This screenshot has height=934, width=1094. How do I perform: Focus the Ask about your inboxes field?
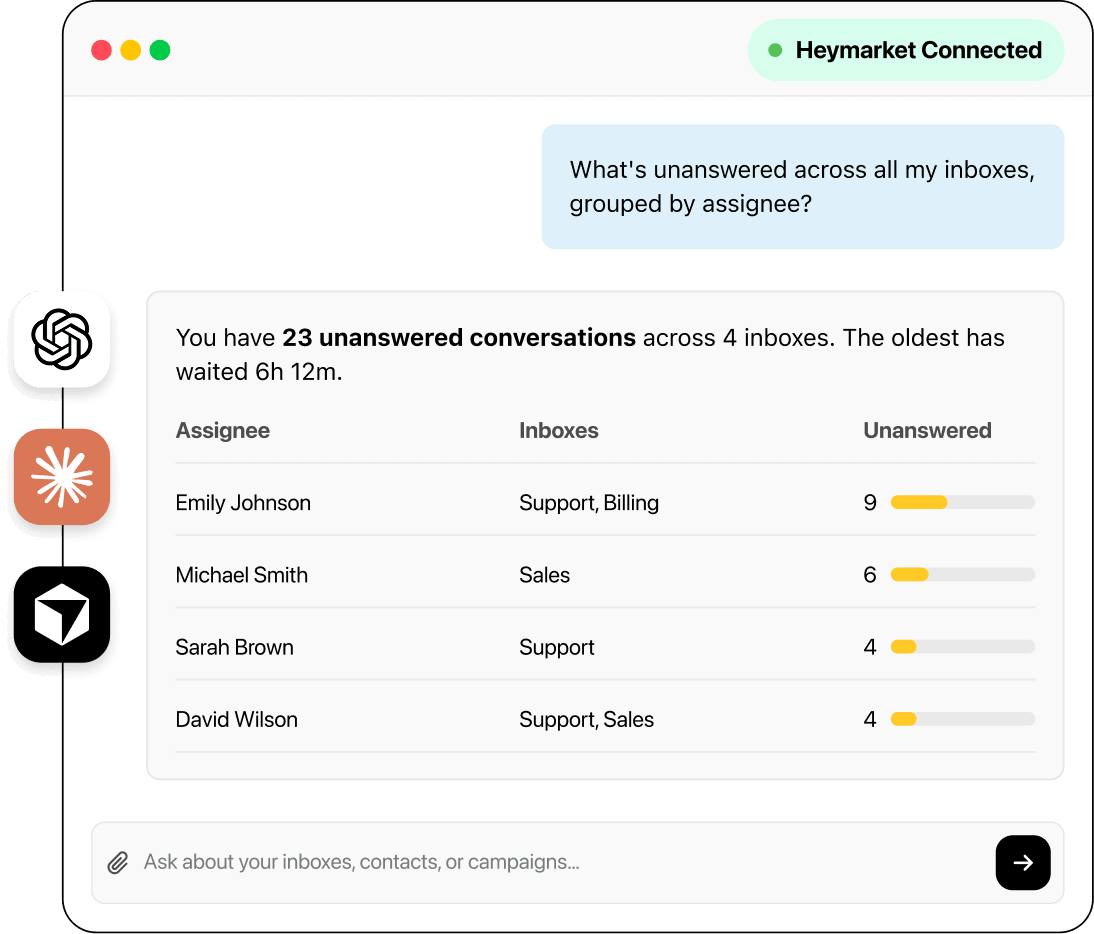click(578, 863)
